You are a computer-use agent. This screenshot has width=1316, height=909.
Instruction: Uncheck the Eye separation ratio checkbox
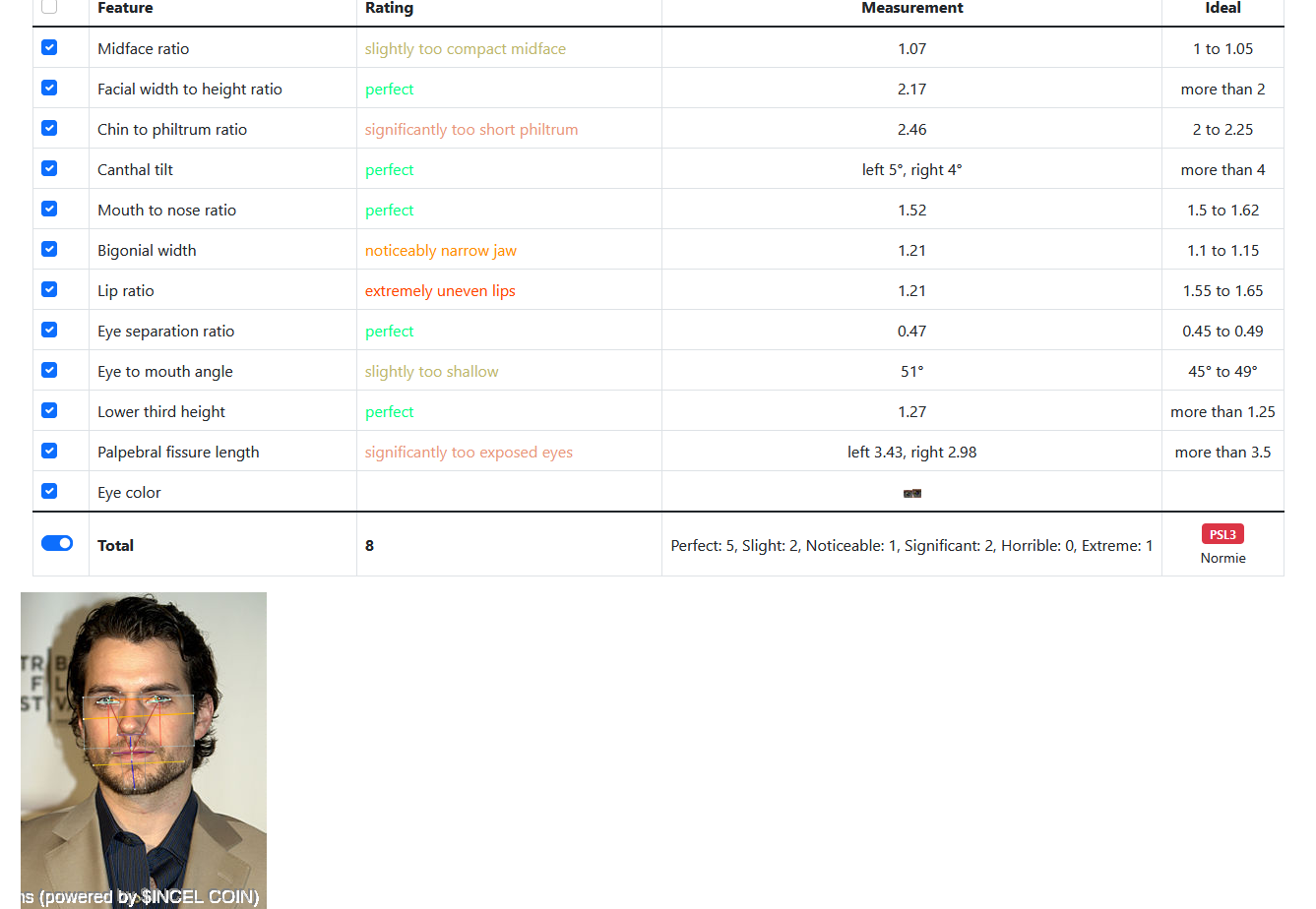pyautogui.click(x=49, y=330)
